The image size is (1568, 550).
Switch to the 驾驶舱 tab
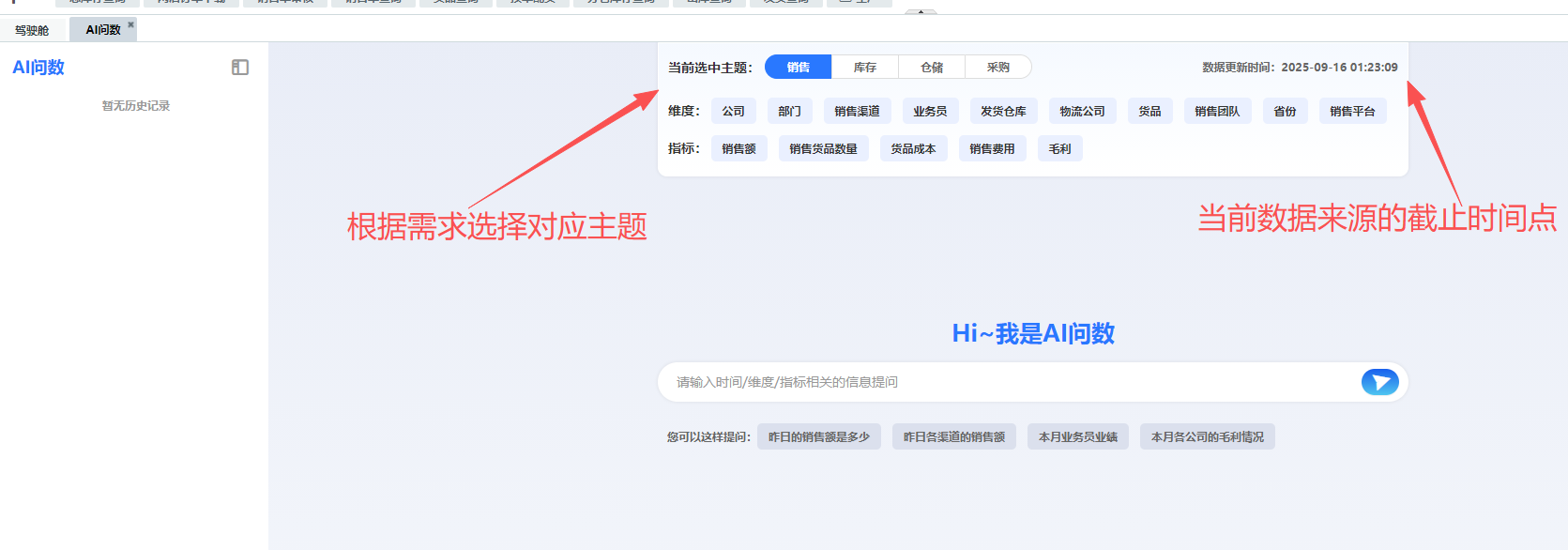32,30
